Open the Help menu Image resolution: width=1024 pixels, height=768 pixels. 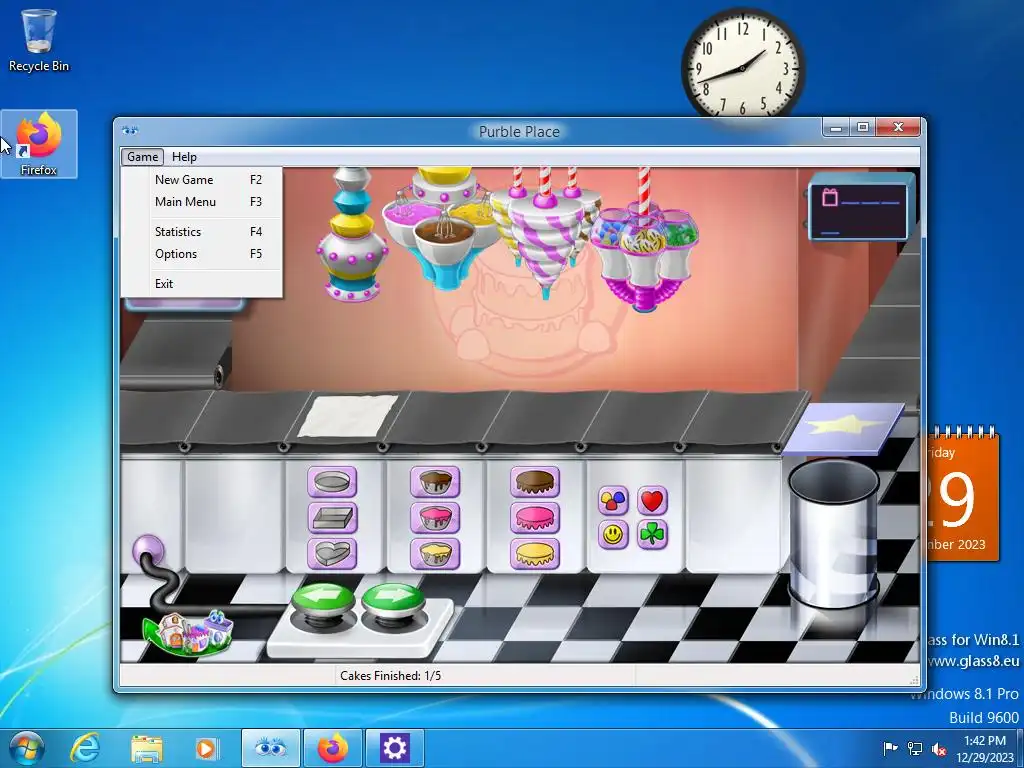pyautogui.click(x=184, y=157)
